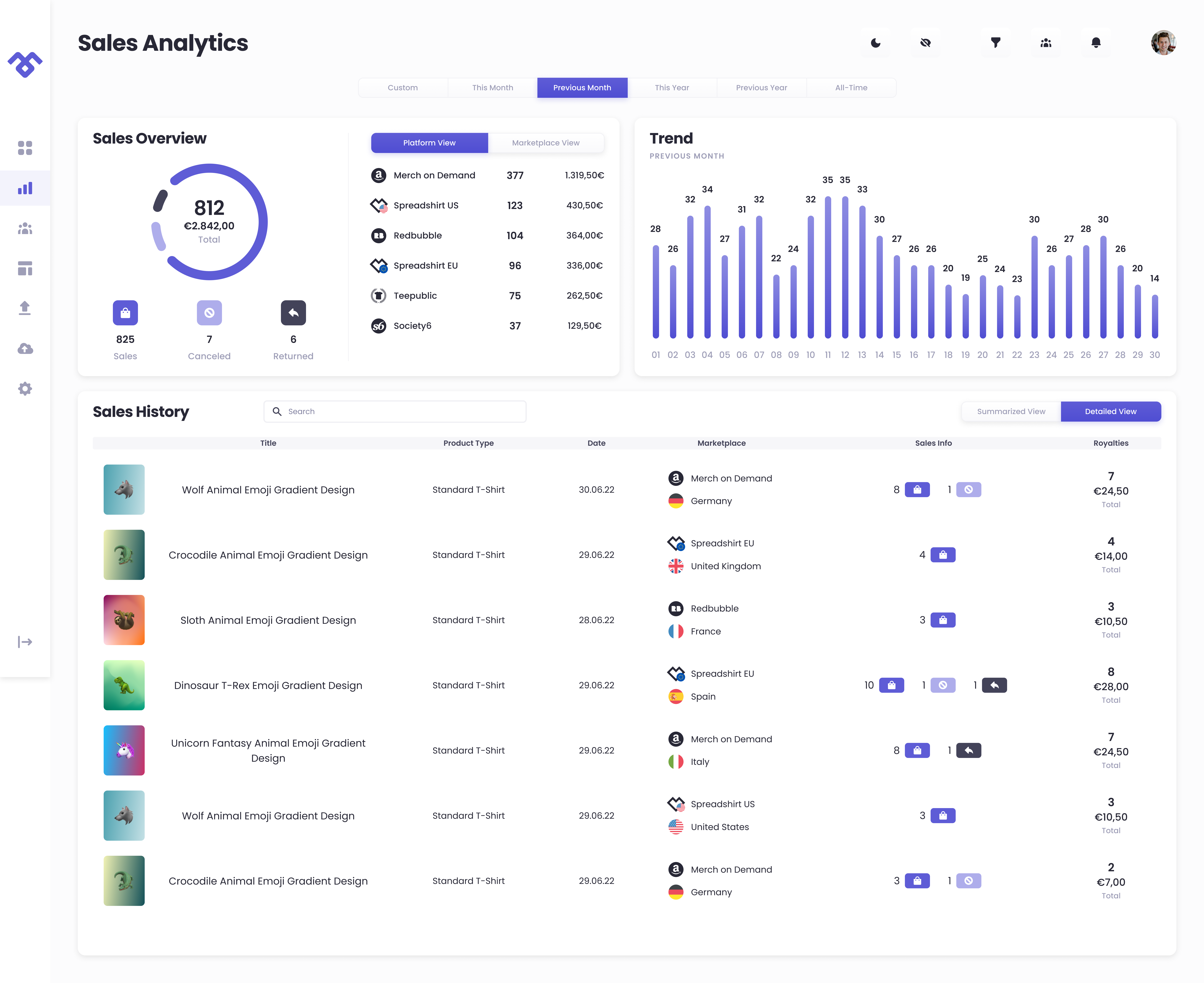Click the Date column header
This screenshot has height=983, width=1204.
point(596,443)
